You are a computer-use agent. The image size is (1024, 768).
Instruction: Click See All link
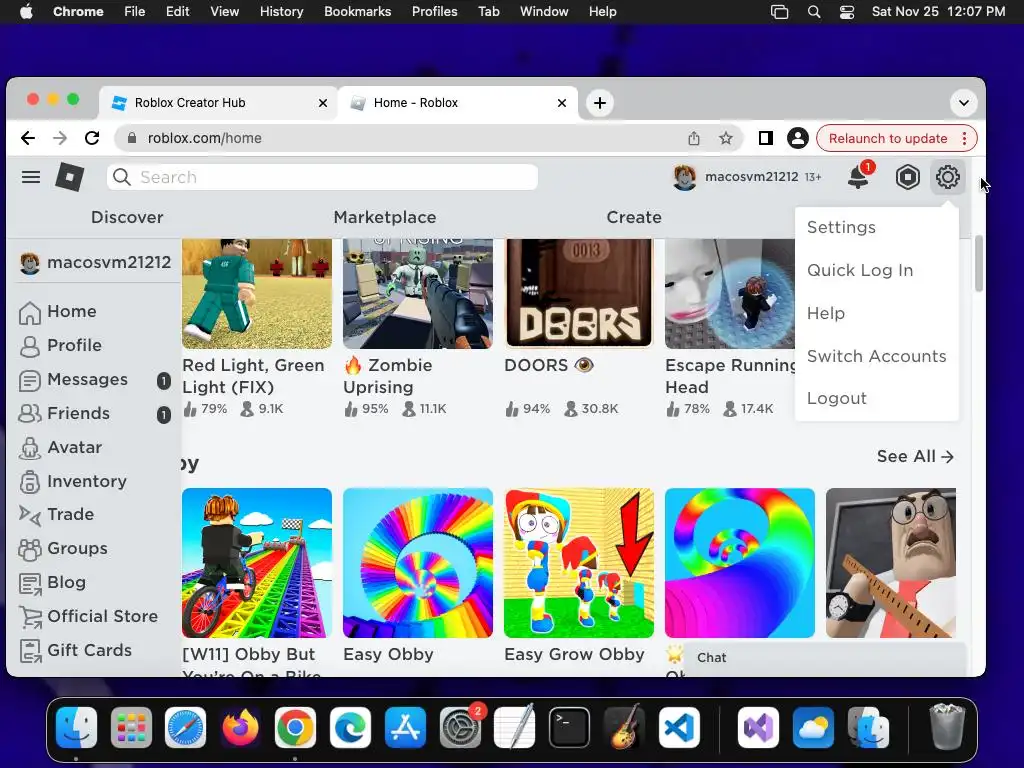click(915, 456)
